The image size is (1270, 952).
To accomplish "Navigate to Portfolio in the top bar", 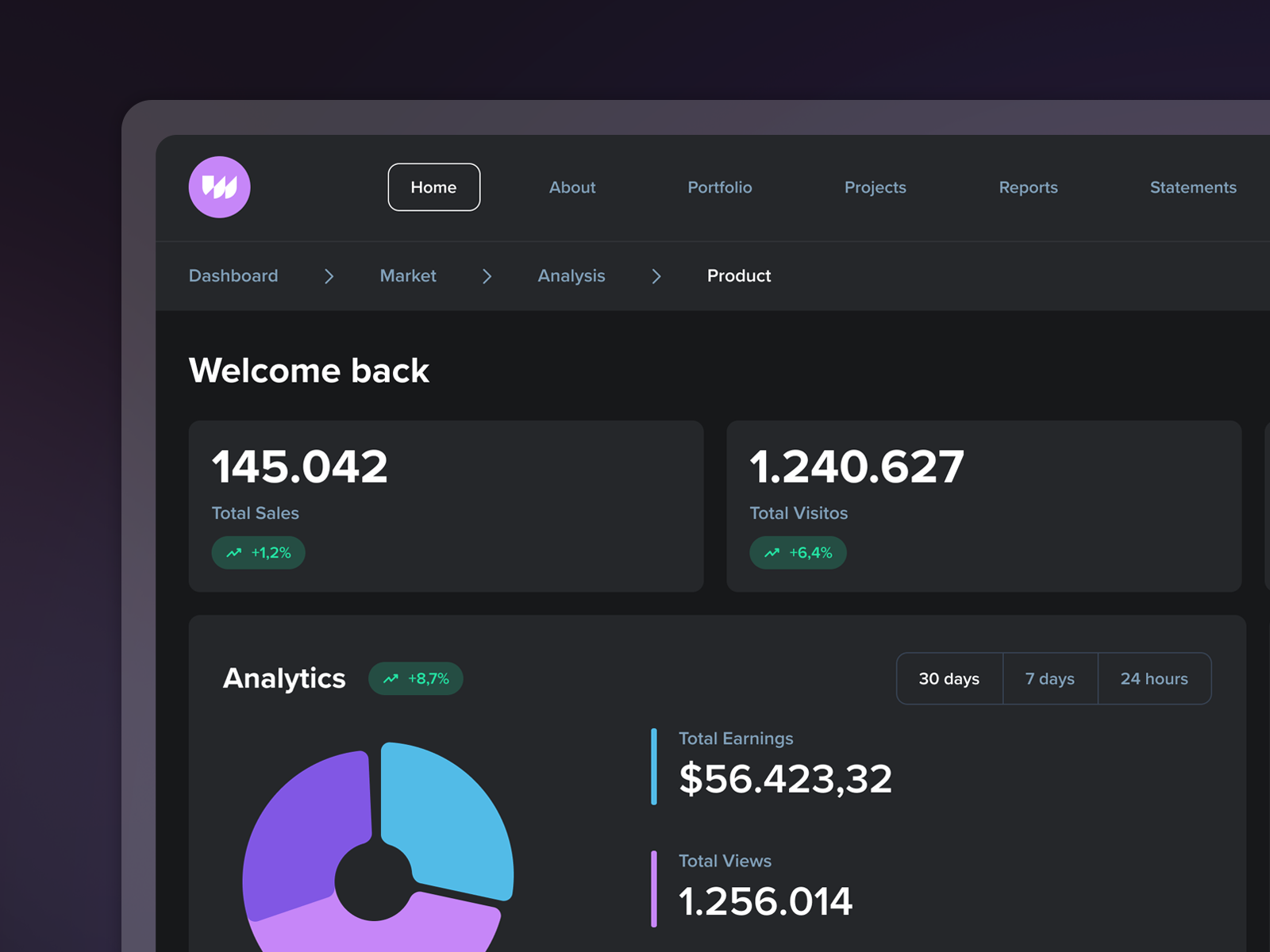I will tap(719, 187).
